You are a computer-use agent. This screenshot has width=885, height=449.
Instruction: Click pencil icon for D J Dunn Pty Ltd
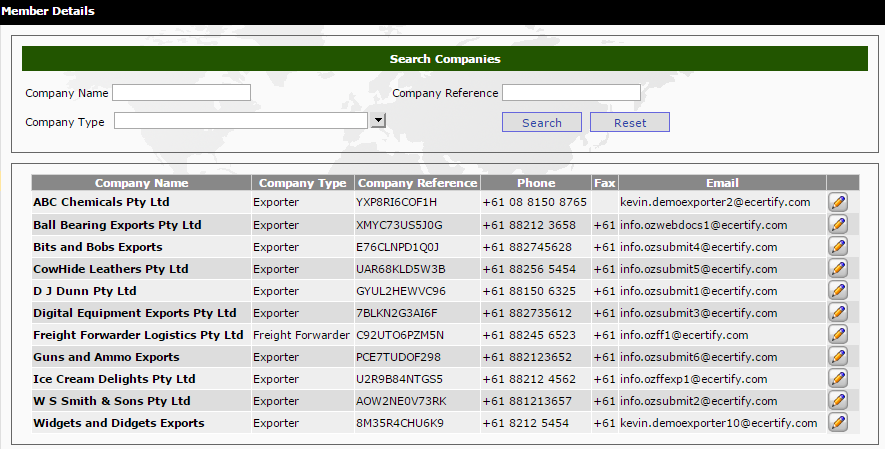(838, 290)
